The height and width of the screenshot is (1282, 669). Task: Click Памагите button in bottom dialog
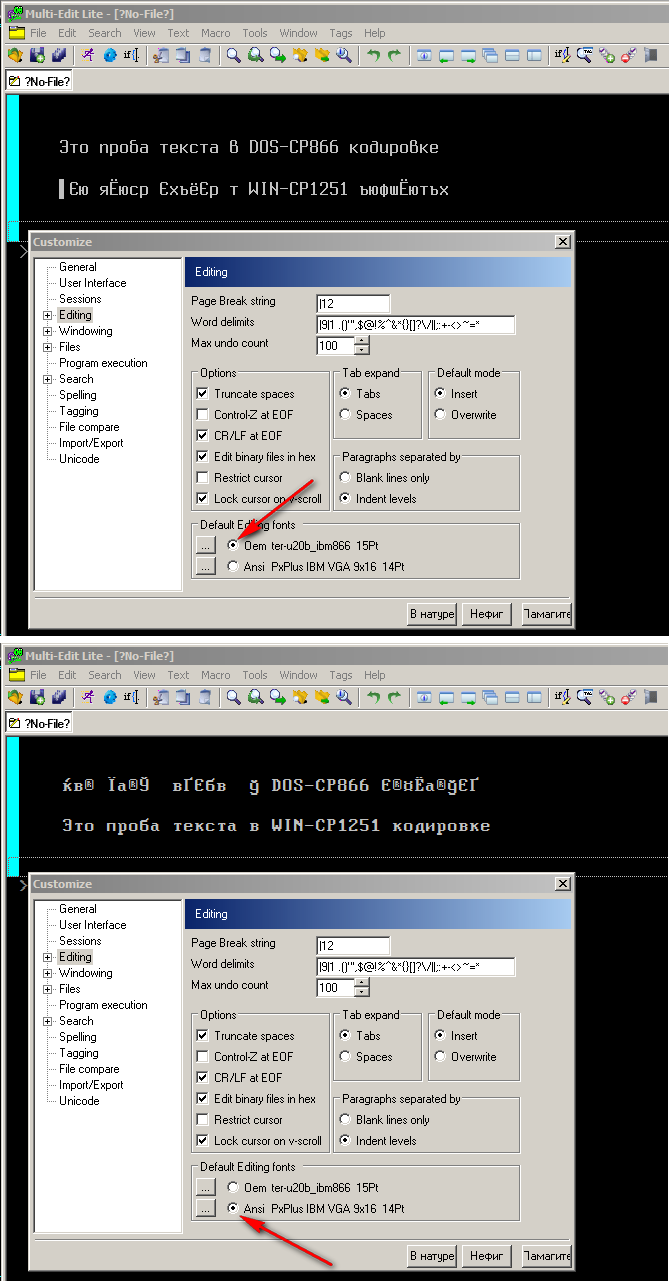click(x=546, y=1255)
